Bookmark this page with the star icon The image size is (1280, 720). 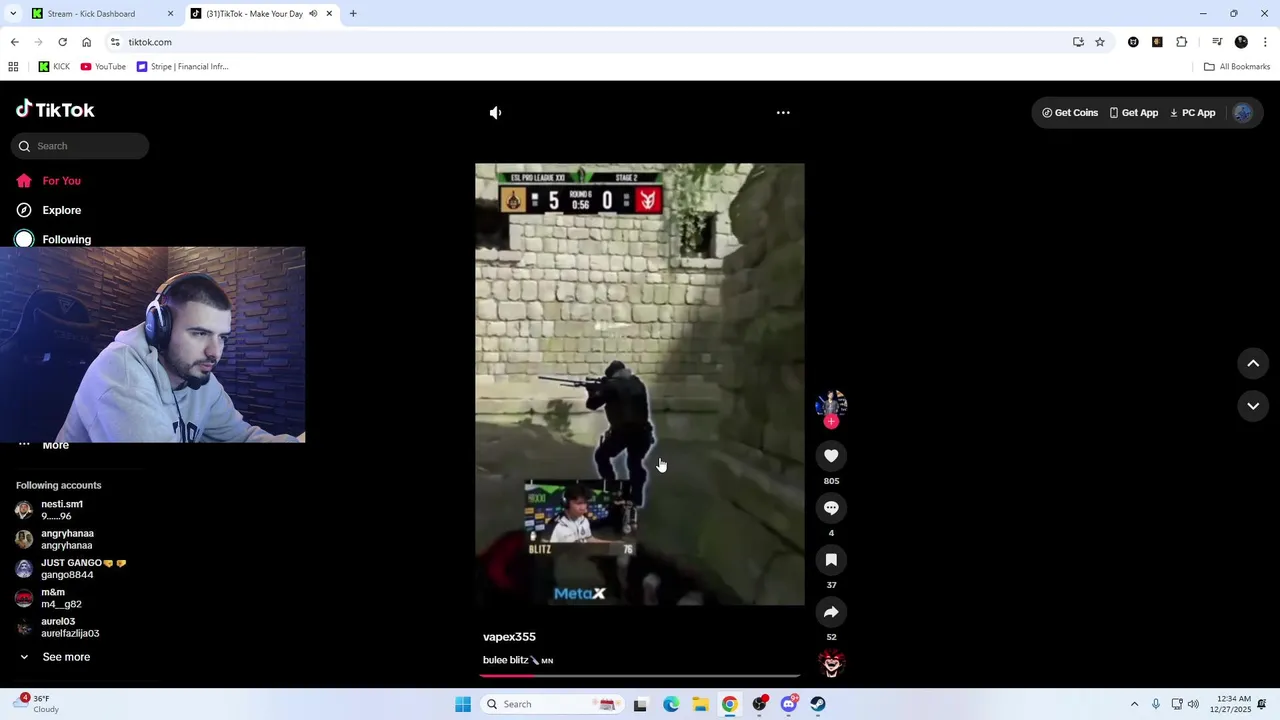coord(1100,42)
